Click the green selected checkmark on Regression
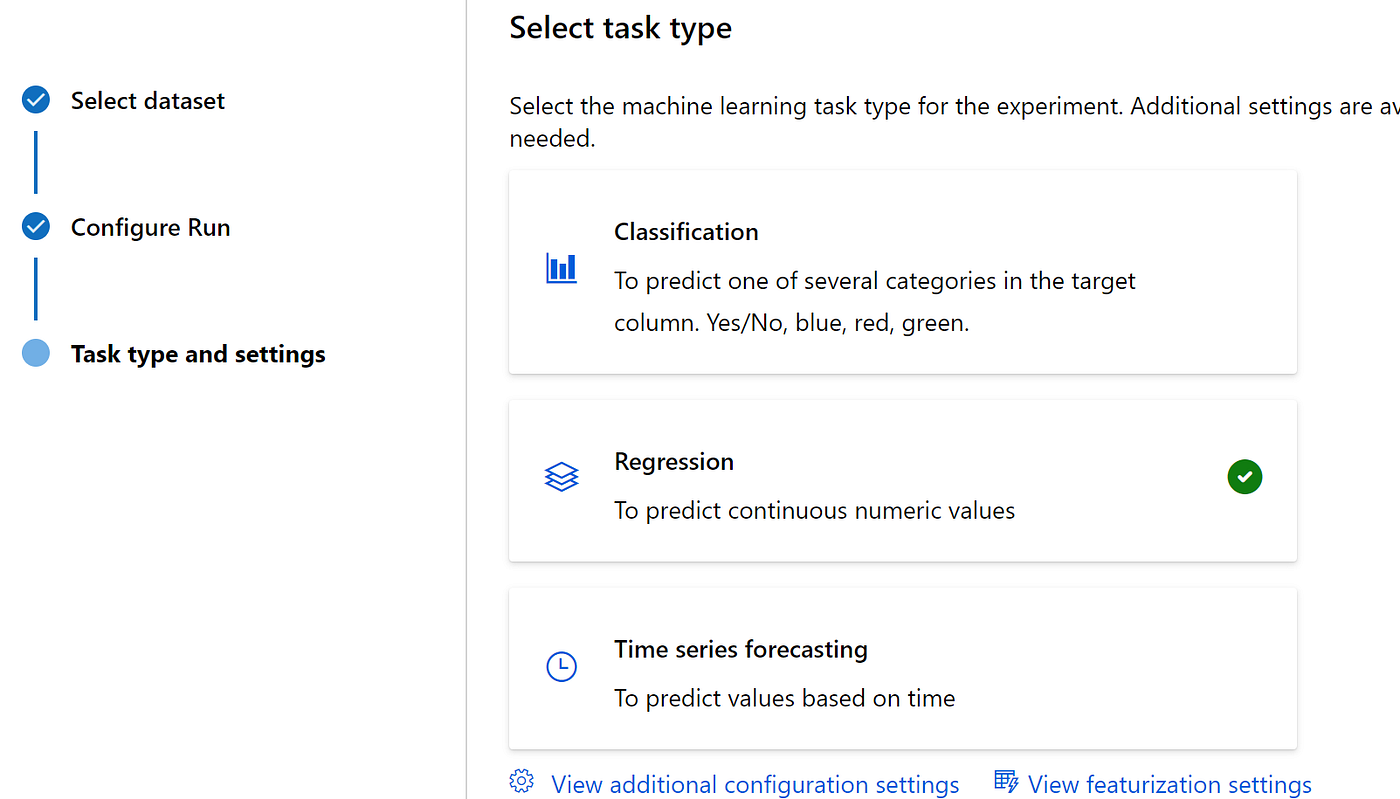 [x=1244, y=476]
